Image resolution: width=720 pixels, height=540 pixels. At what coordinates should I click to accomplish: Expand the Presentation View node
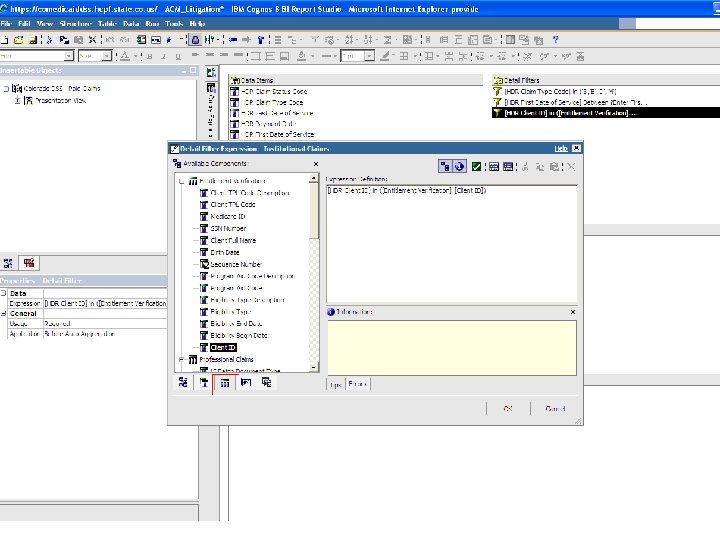(17, 100)
